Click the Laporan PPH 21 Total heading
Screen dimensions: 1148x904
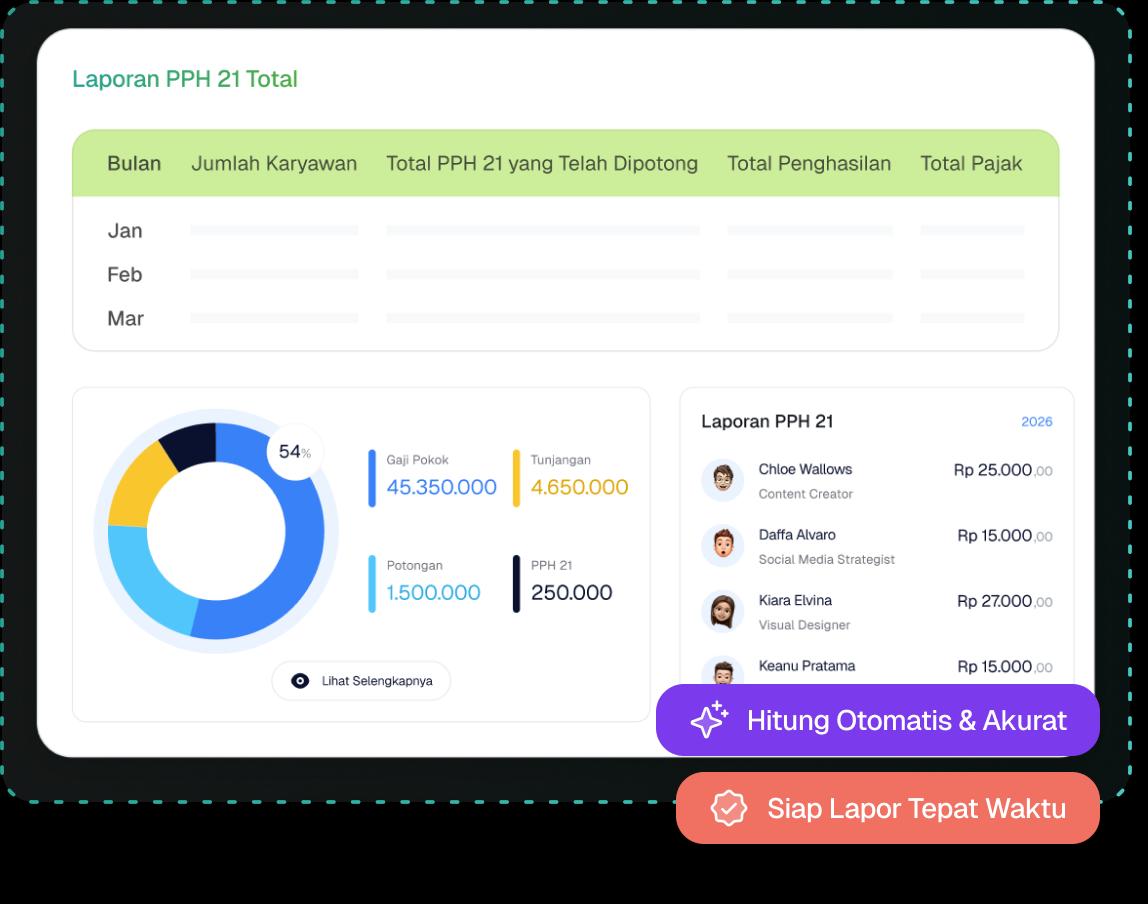pyautogui.click(x=185, y=80)
